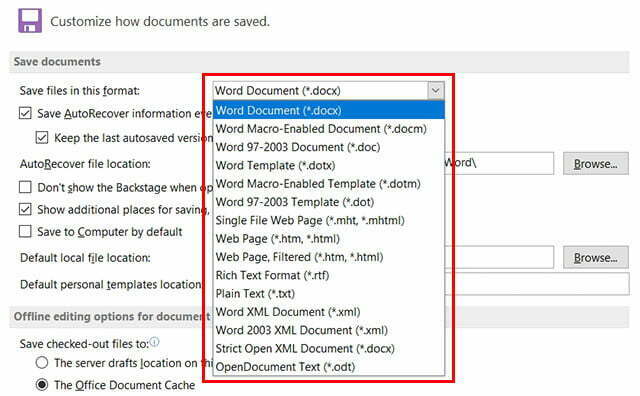Image resolution: width=640 pixels, height=396 pixels.
Task: Select OpenDocument Text (*.odt) format
Action: [329, 367]
